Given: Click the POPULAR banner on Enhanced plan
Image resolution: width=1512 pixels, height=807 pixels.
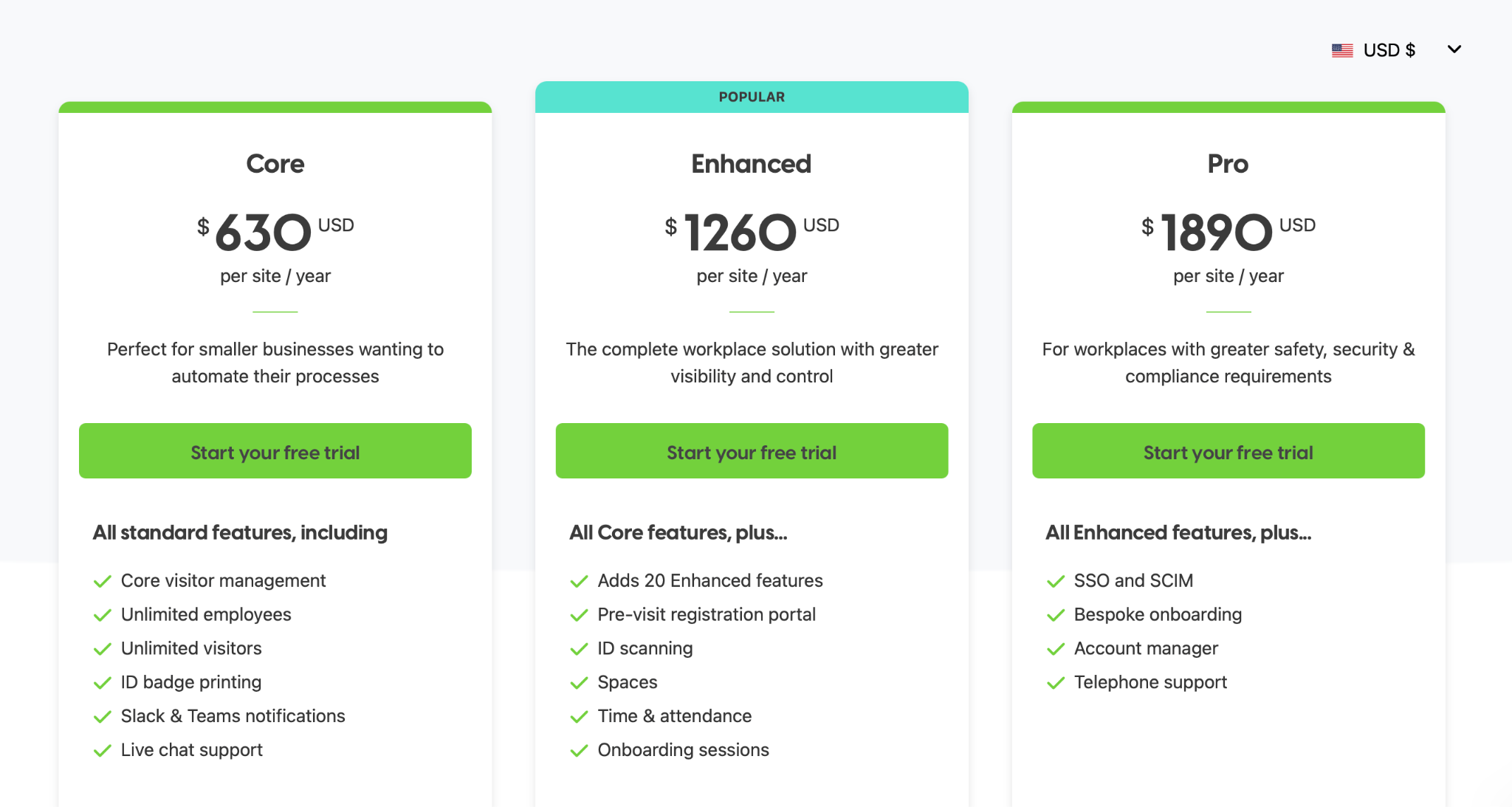Looking at the screenshot, I should 751,96.
